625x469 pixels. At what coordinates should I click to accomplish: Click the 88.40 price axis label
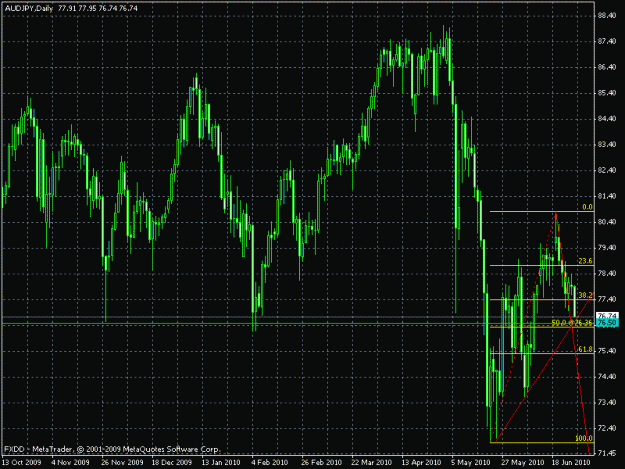tap(607, 16)
